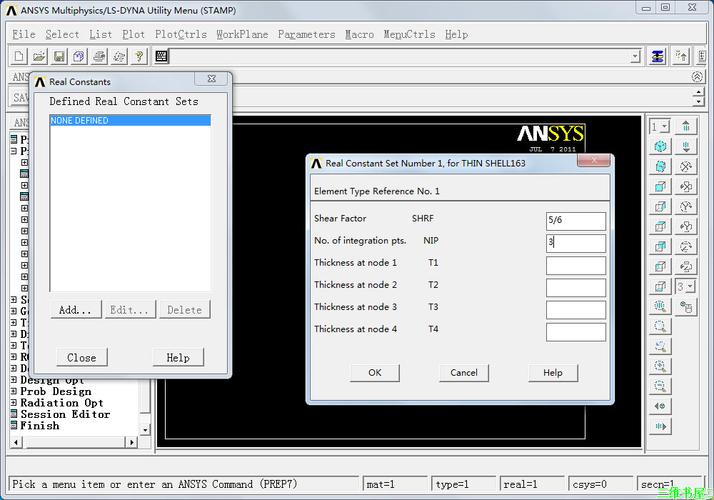Click the Open file folder icon

click(39, 57)
